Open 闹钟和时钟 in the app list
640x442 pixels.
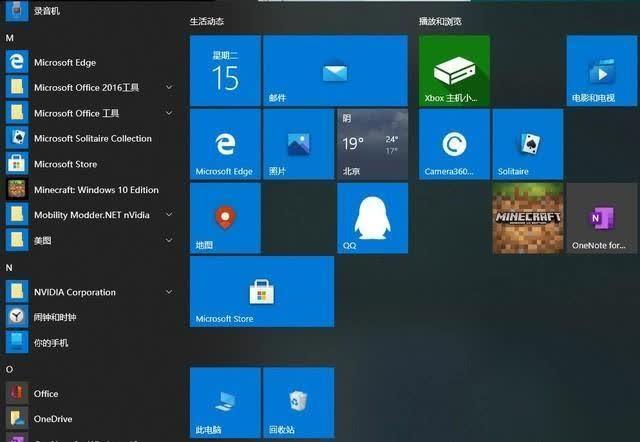(x=91, y=317)
